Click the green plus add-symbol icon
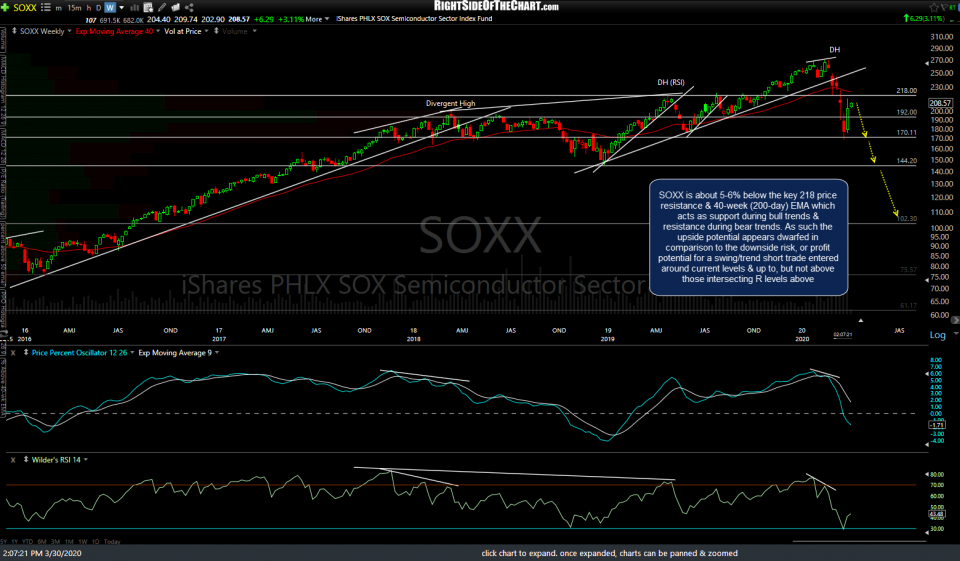Viewport: 960px width, 561px height. (6, 7)
